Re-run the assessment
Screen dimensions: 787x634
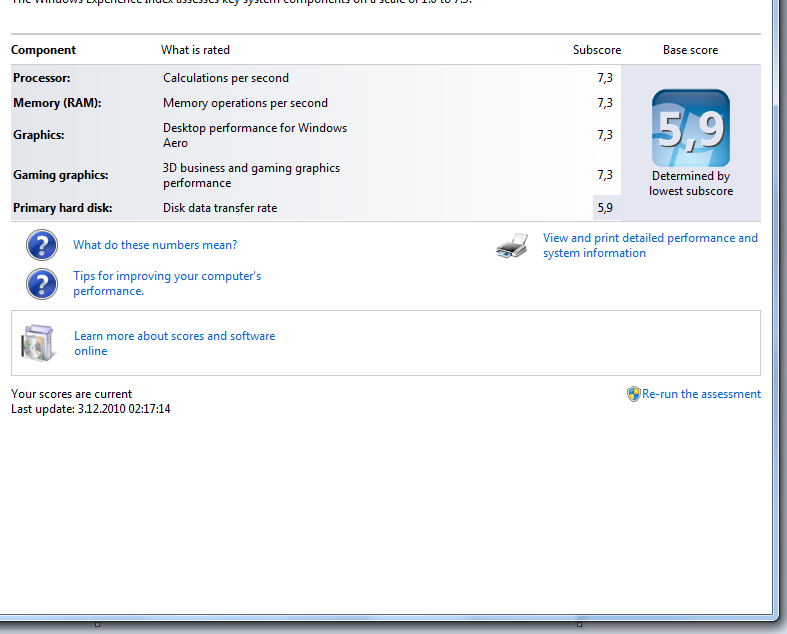coord(701,394)
